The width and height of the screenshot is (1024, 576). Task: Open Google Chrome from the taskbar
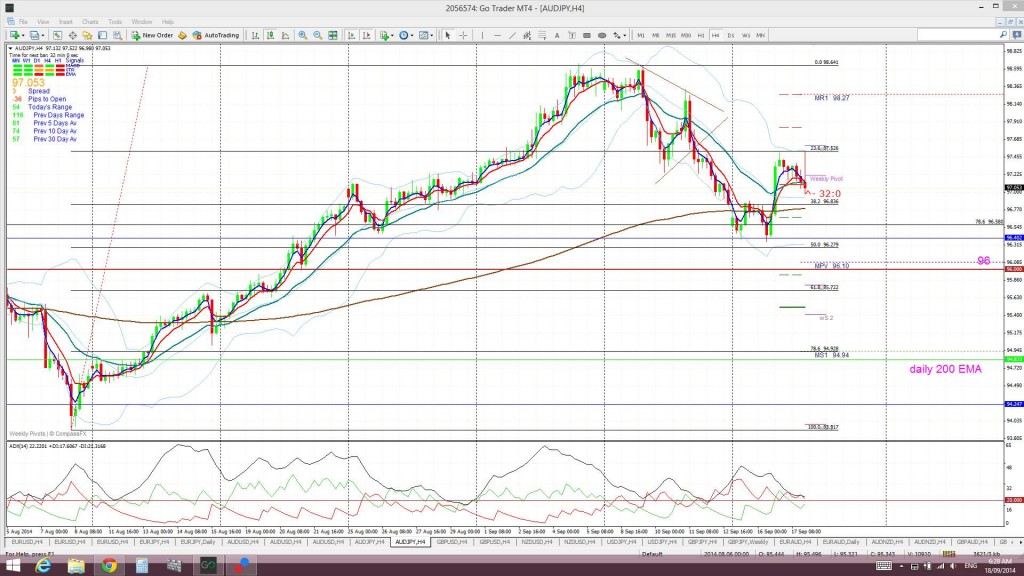[108, 566]
